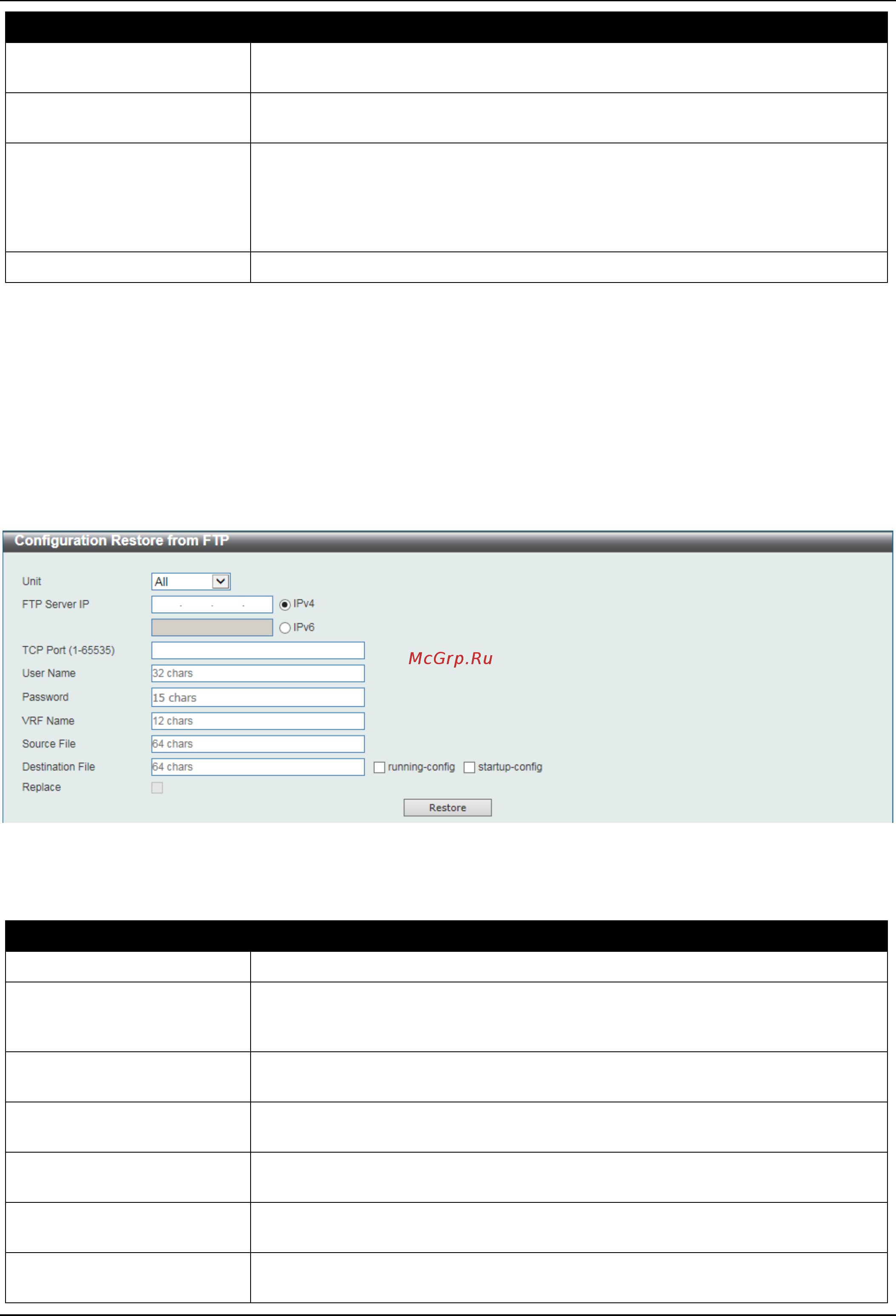Click the Password 15 chars field
Screen dimensions: 896x1316
pos(258,697)
